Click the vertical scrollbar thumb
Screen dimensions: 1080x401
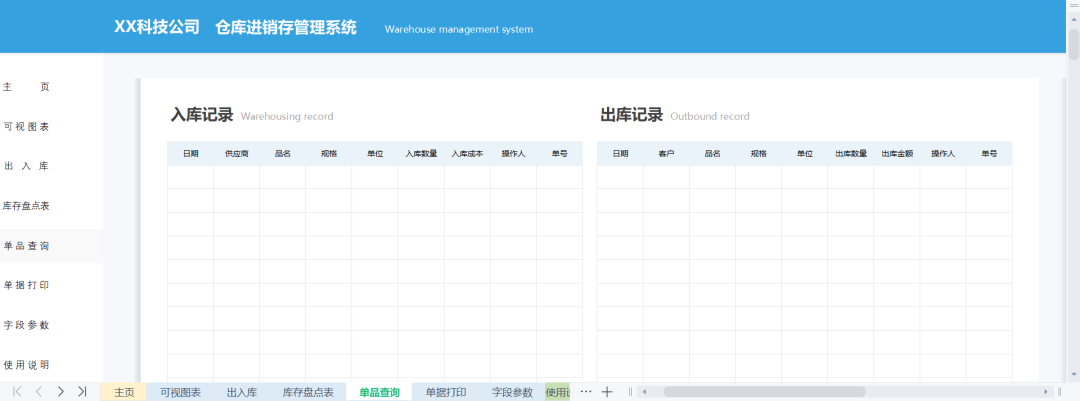coord(1073,44)
